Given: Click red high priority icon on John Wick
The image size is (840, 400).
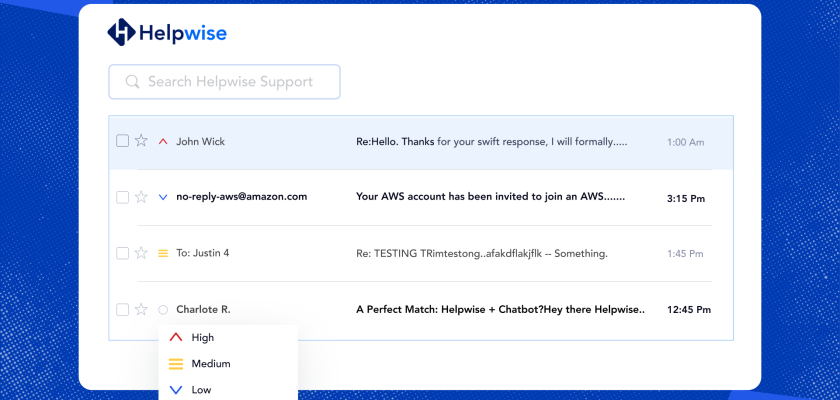Looking at the screenshot, I should pos(163,142).
